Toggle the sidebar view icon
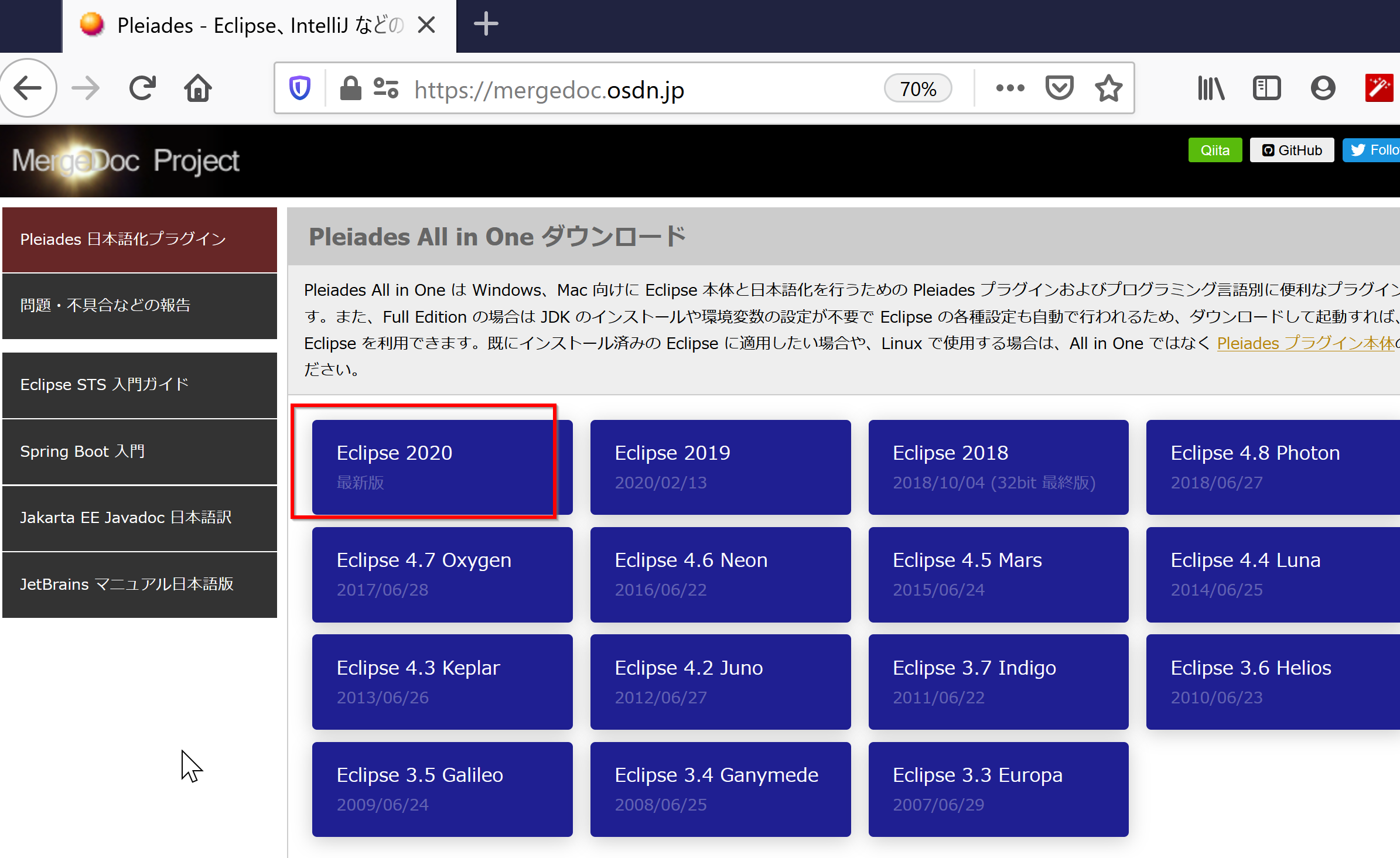The image size is (1400, 858). tap(1266, 88)
